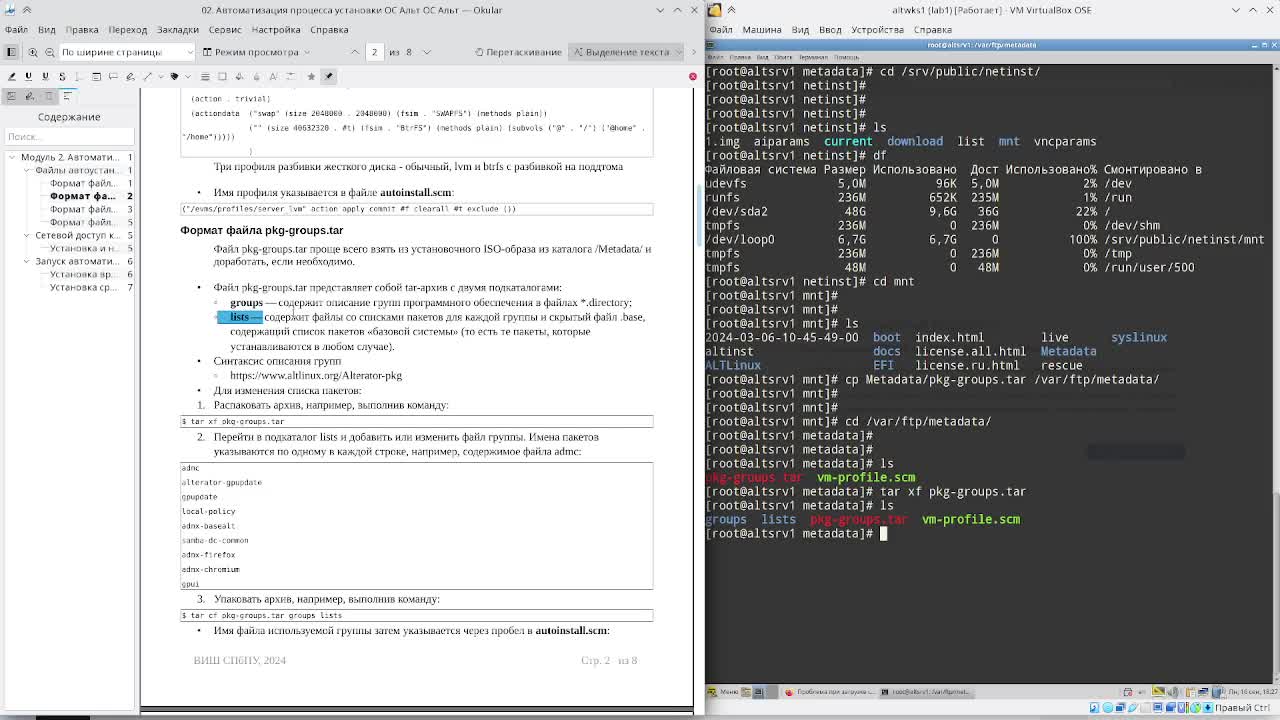Collapse 'Файлы автоустан...' tree node
The image size is (1280, 720).
[27, 170]
